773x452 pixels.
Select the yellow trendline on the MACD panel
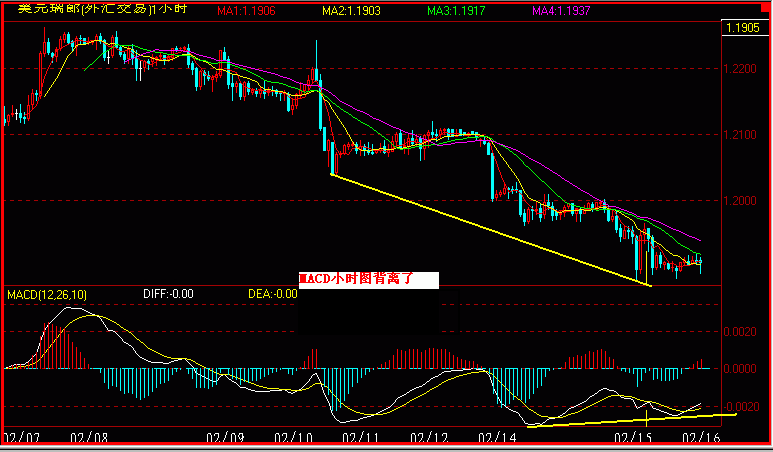pyautogui.click(x=630, y=420)
